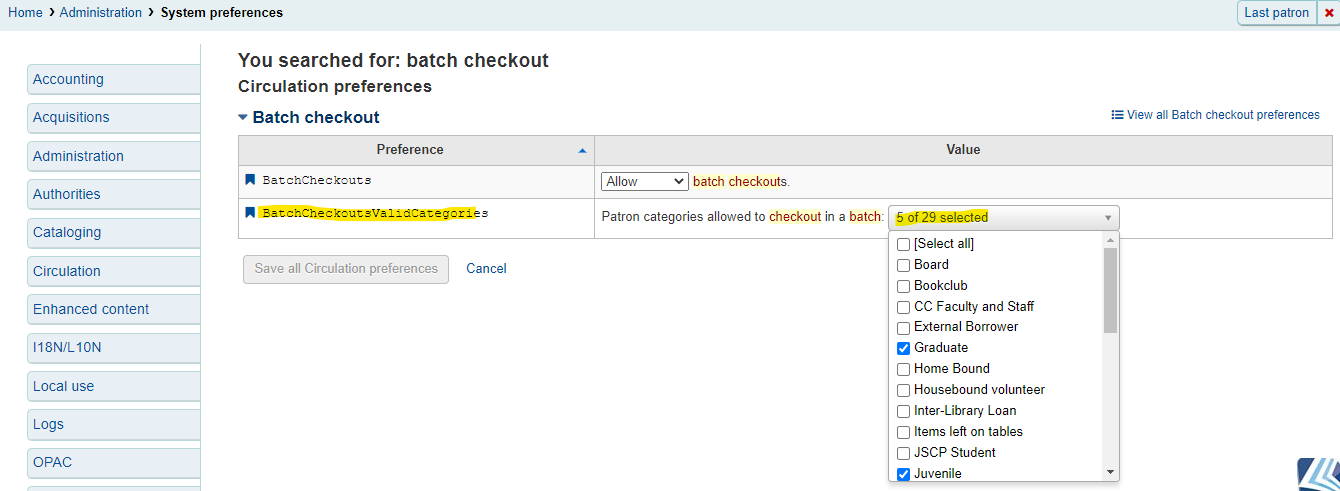Click the Cancel link

(486, 269)
